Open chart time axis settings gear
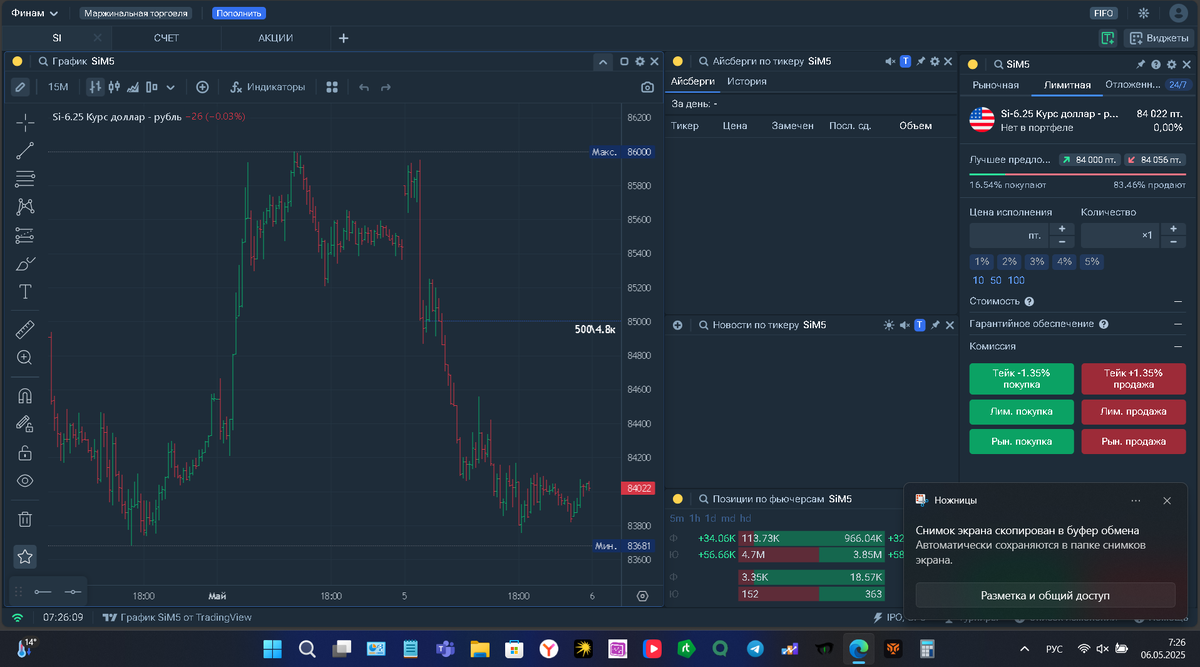The height and width of the screenshot is (667, 1200). pyautogui.click(x=643, y=596)
